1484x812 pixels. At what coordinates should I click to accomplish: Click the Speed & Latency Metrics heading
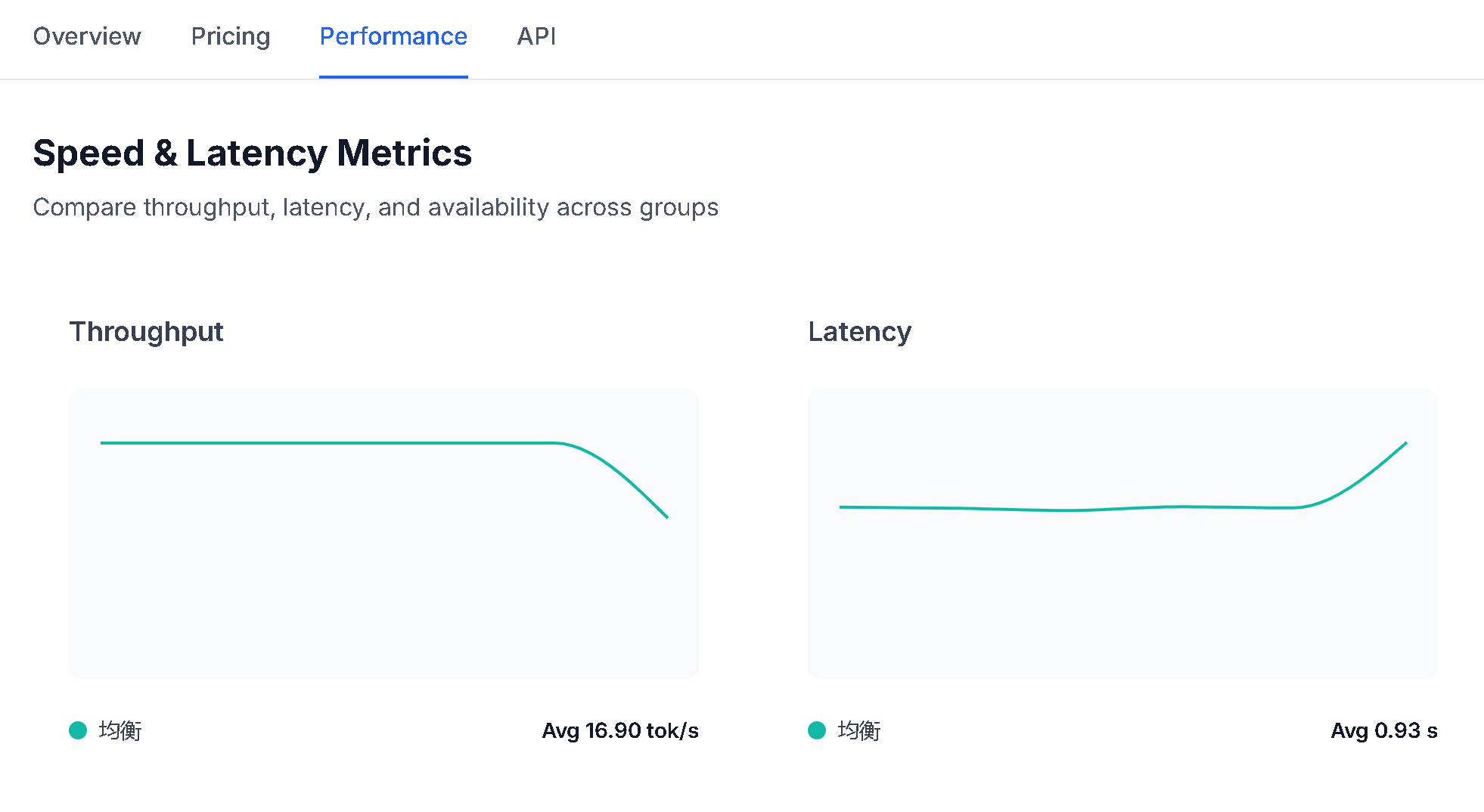pos(252,153)
